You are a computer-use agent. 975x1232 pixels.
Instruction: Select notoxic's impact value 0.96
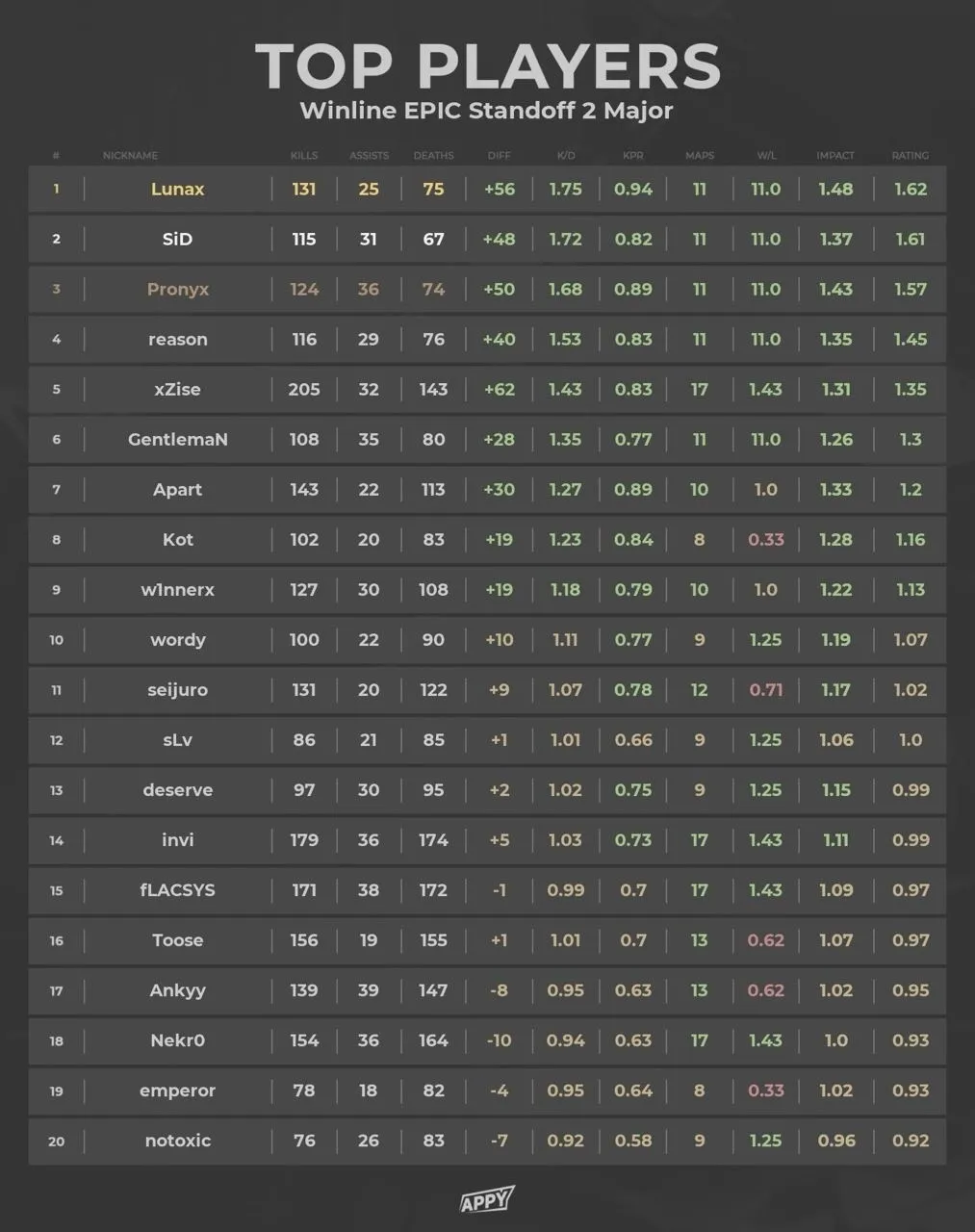coord(835,1141)
